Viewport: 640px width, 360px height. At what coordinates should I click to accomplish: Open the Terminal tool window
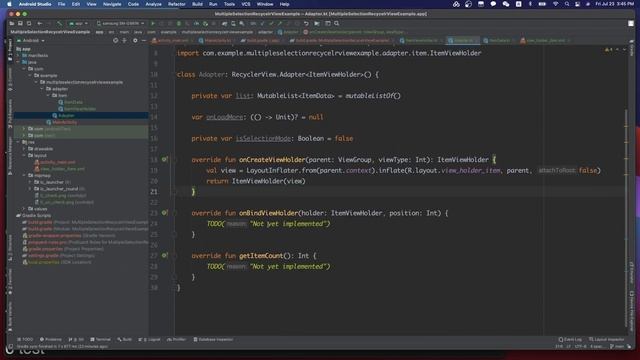(100, 339)
